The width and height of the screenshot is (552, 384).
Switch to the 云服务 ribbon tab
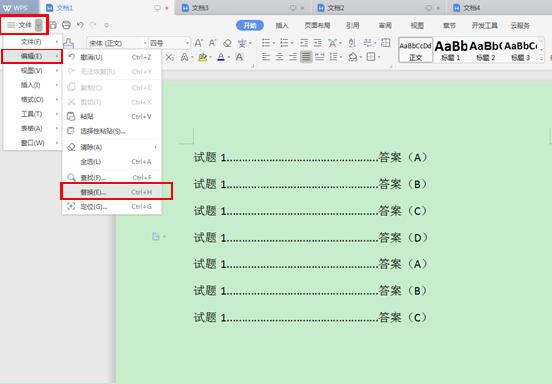pos(520,25)
